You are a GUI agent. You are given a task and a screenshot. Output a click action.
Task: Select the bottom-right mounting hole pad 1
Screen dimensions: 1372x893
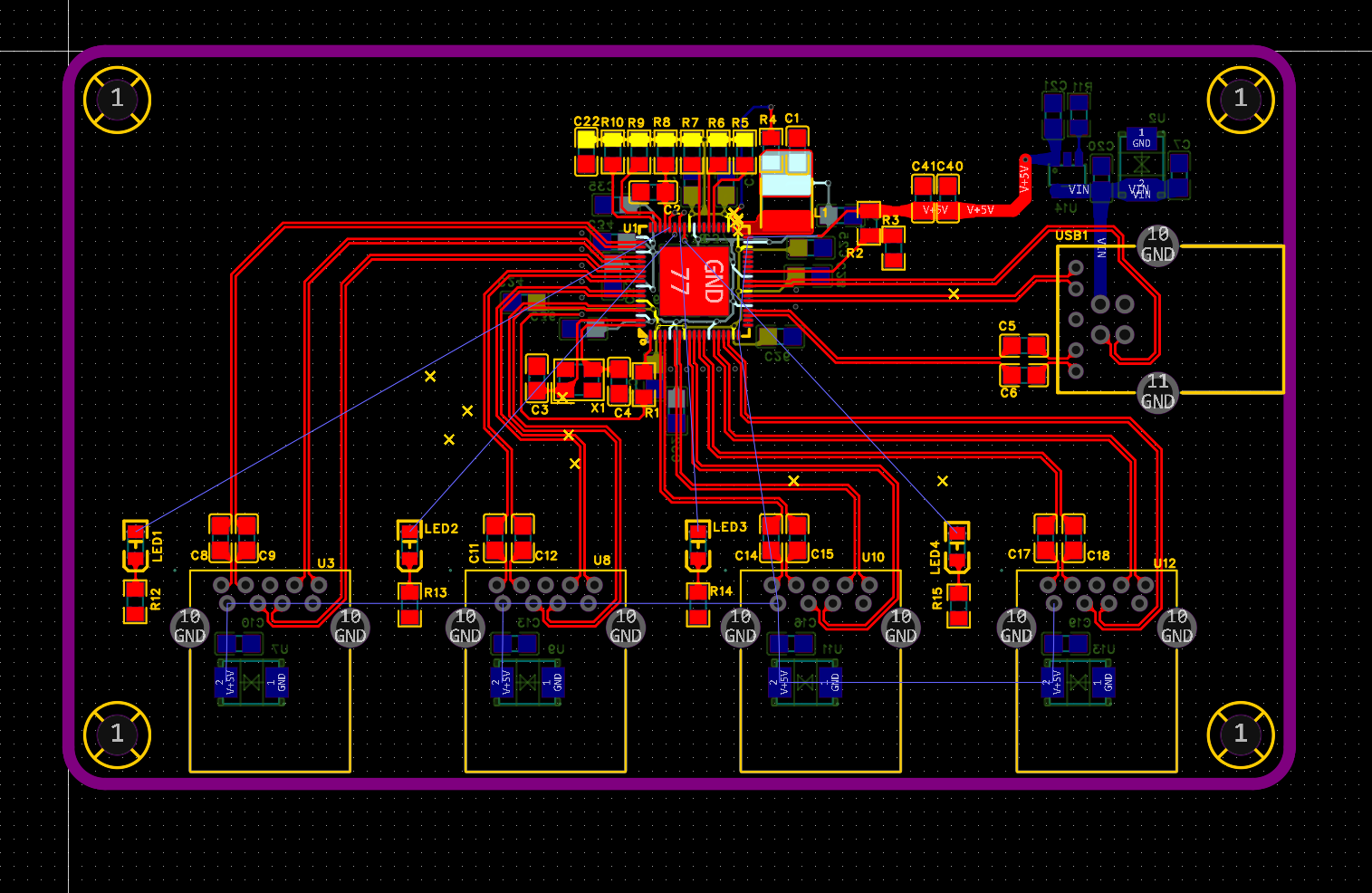tap(1241, 734)
